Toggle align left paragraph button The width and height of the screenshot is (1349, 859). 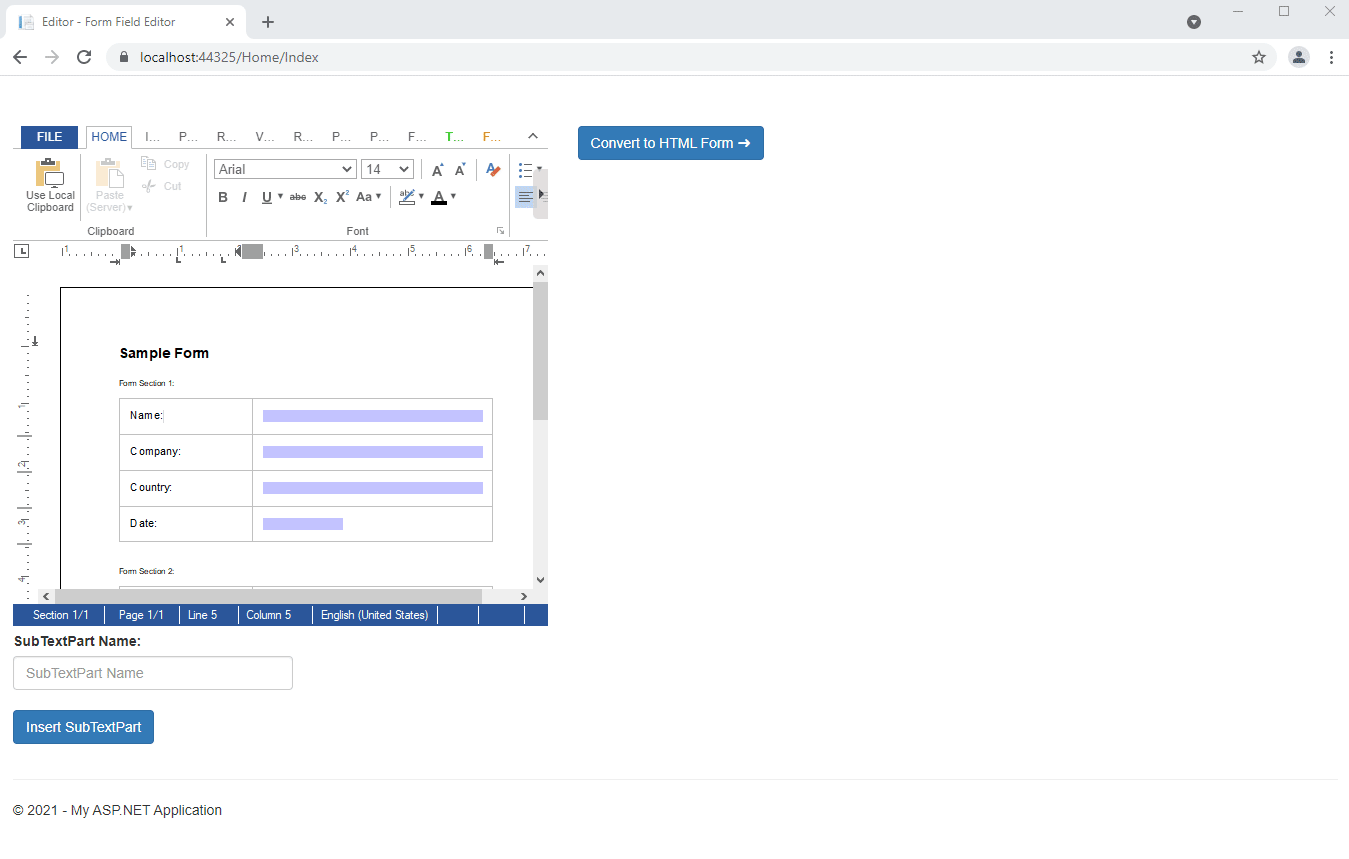pos(526,197)
